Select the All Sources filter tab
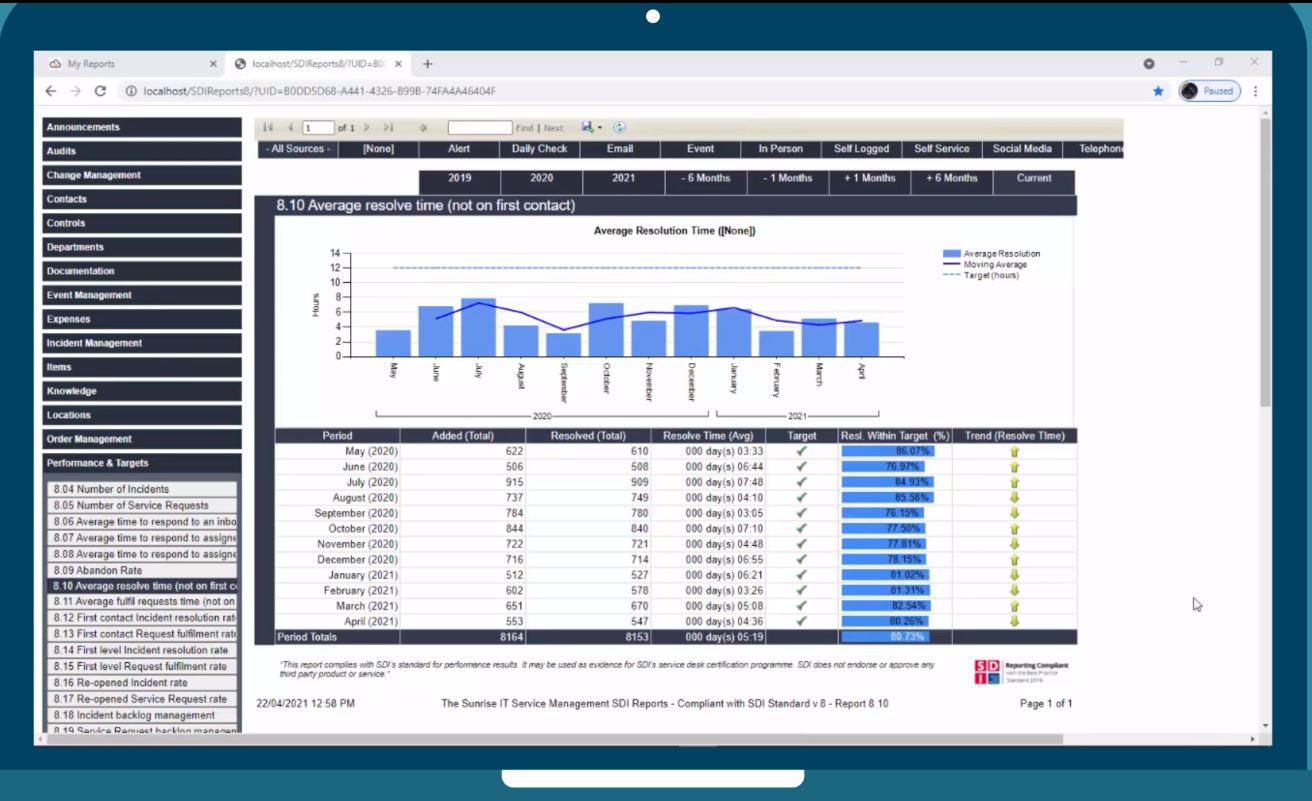The image size is (1312, 801). tap(297, 149)
